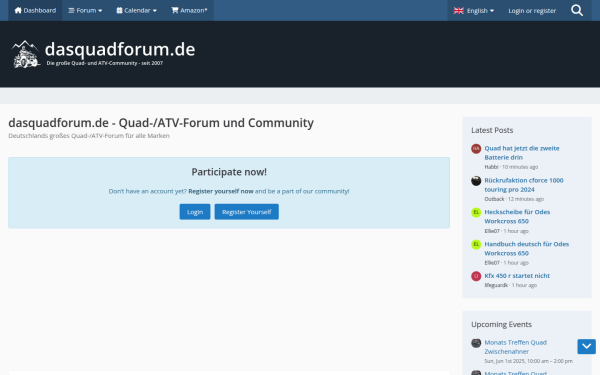Click the blue Login button
600x375 pixels.
coord(195,212)
